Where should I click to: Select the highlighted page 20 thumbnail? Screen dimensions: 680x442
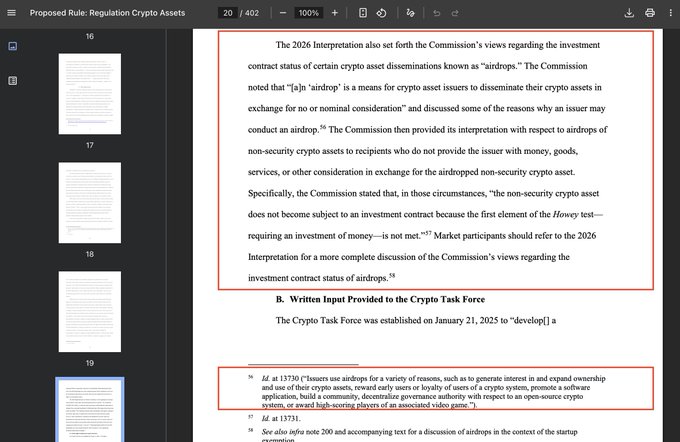pos(90,410)
